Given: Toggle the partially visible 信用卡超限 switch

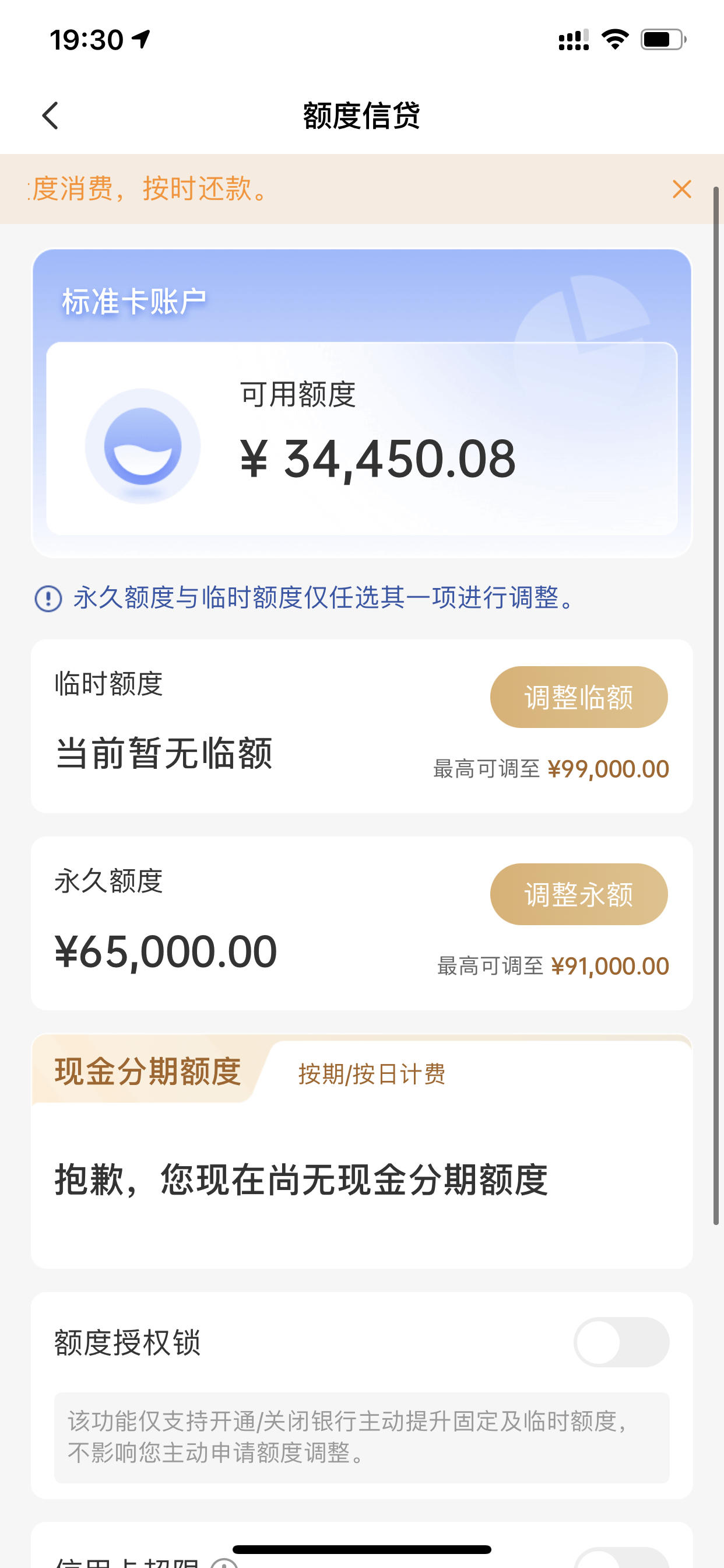Looking at the screenshot, I should tap(621, 1557).
